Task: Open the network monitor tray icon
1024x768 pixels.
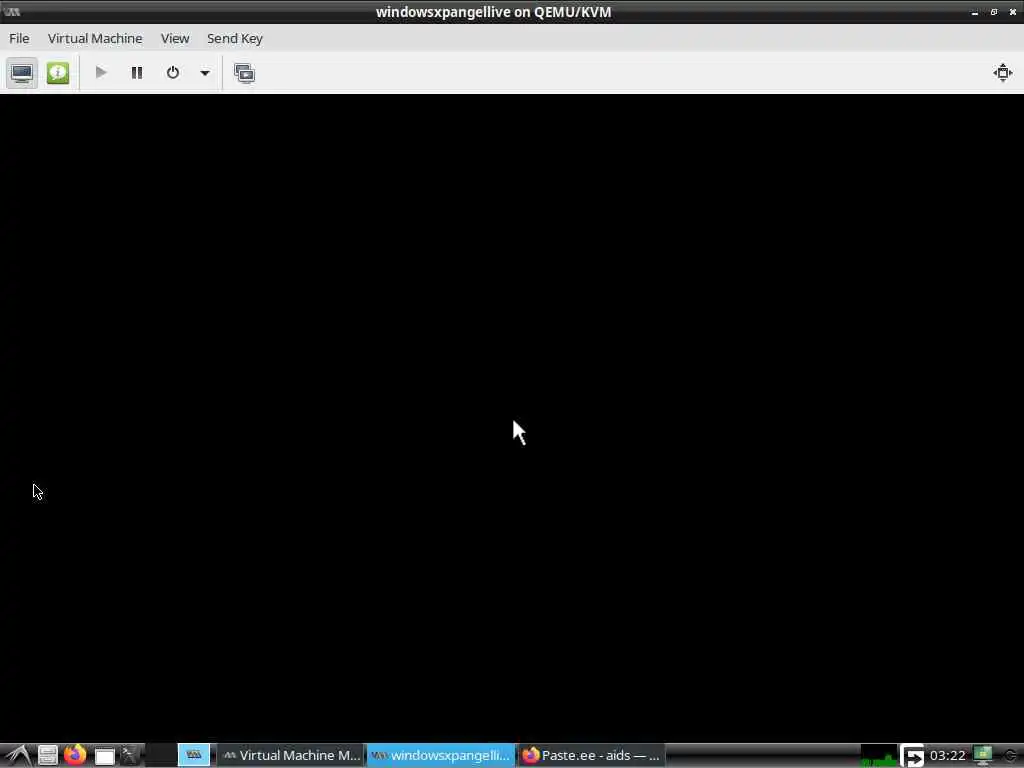Action: (982, 756)
